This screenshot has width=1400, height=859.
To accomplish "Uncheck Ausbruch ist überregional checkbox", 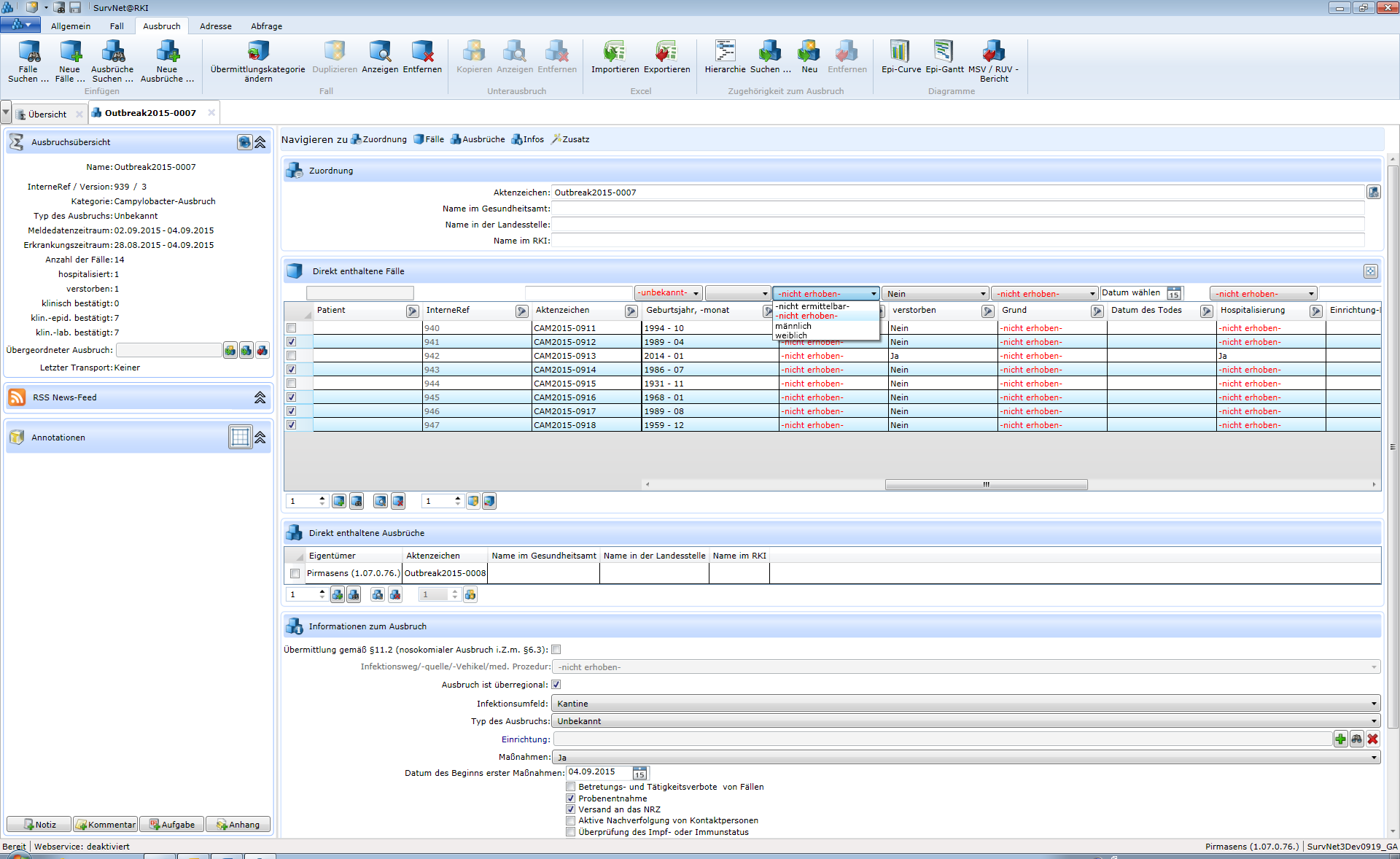I will point(556,685).
